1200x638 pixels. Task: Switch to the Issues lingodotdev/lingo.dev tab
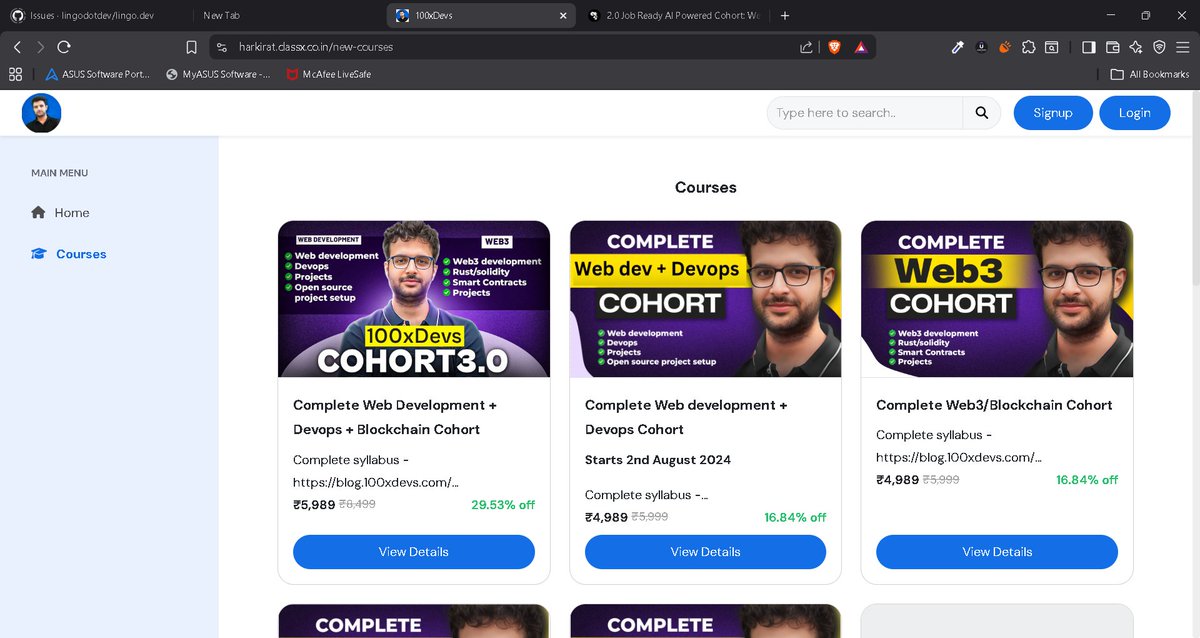tap(90, 16)
